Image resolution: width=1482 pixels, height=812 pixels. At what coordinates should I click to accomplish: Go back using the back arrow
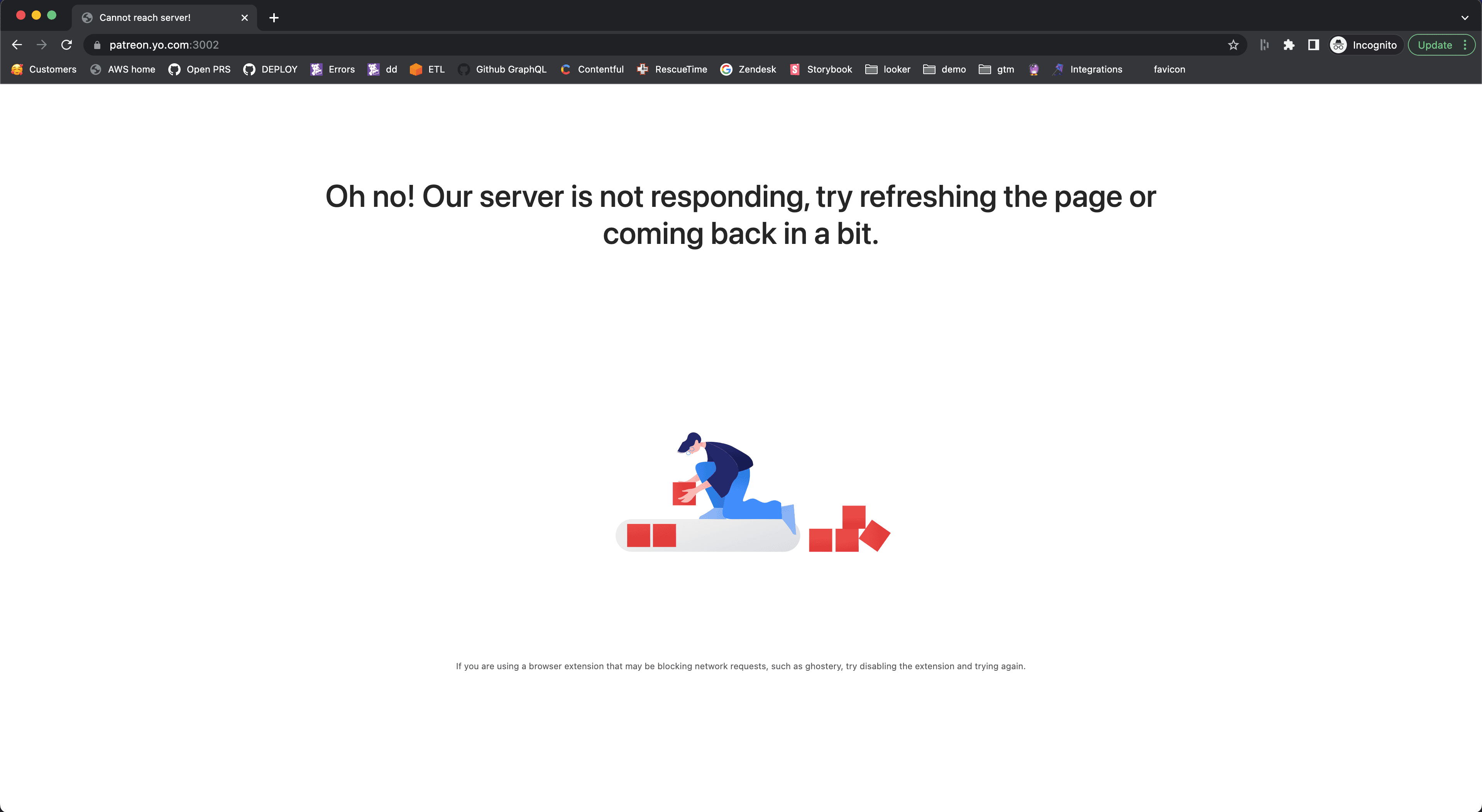17,45
